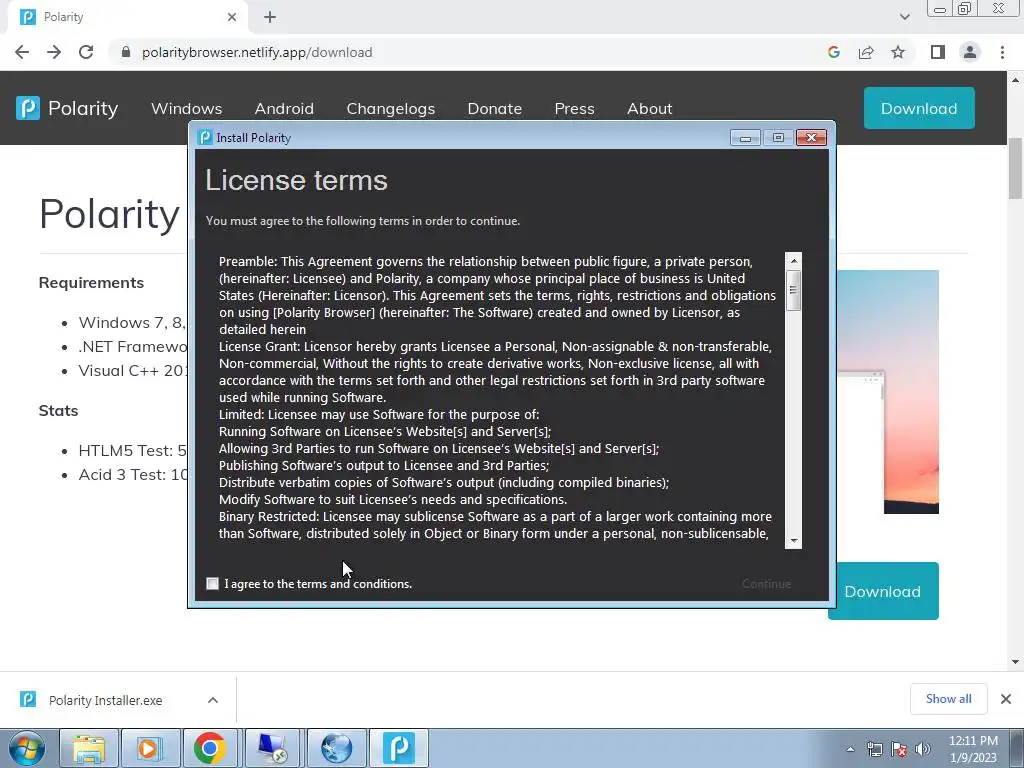Expand the Polarity Installer.exe download options
The height and width of the screenshot is (768, 1024).
click(213, 700)
